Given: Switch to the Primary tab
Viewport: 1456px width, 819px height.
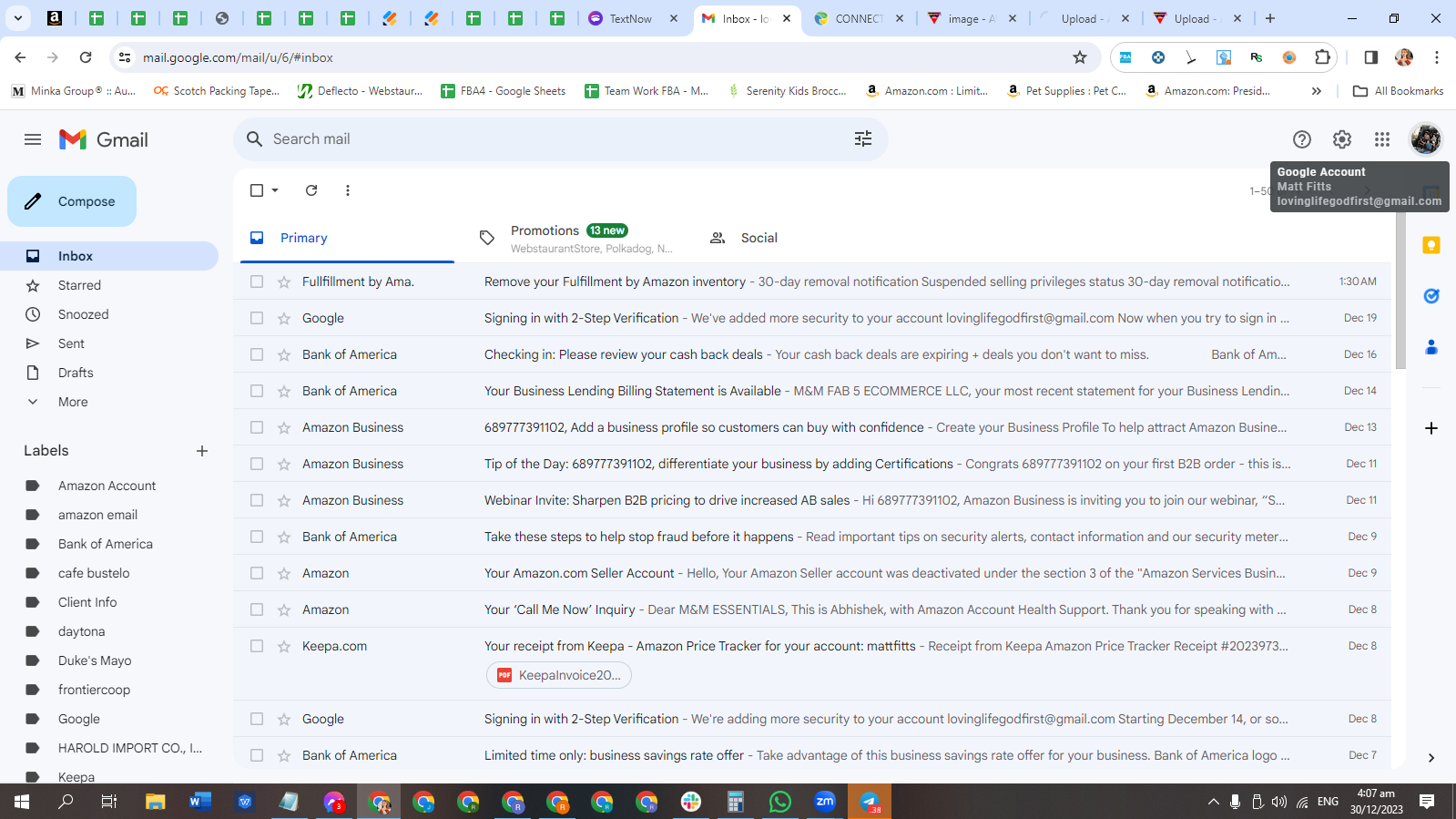Looking at the screenshot, I should (x=347, y=238).
